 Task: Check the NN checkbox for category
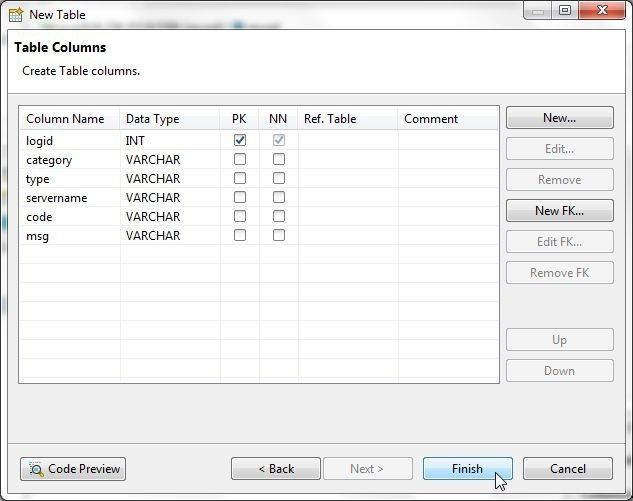tap(279, 159)
